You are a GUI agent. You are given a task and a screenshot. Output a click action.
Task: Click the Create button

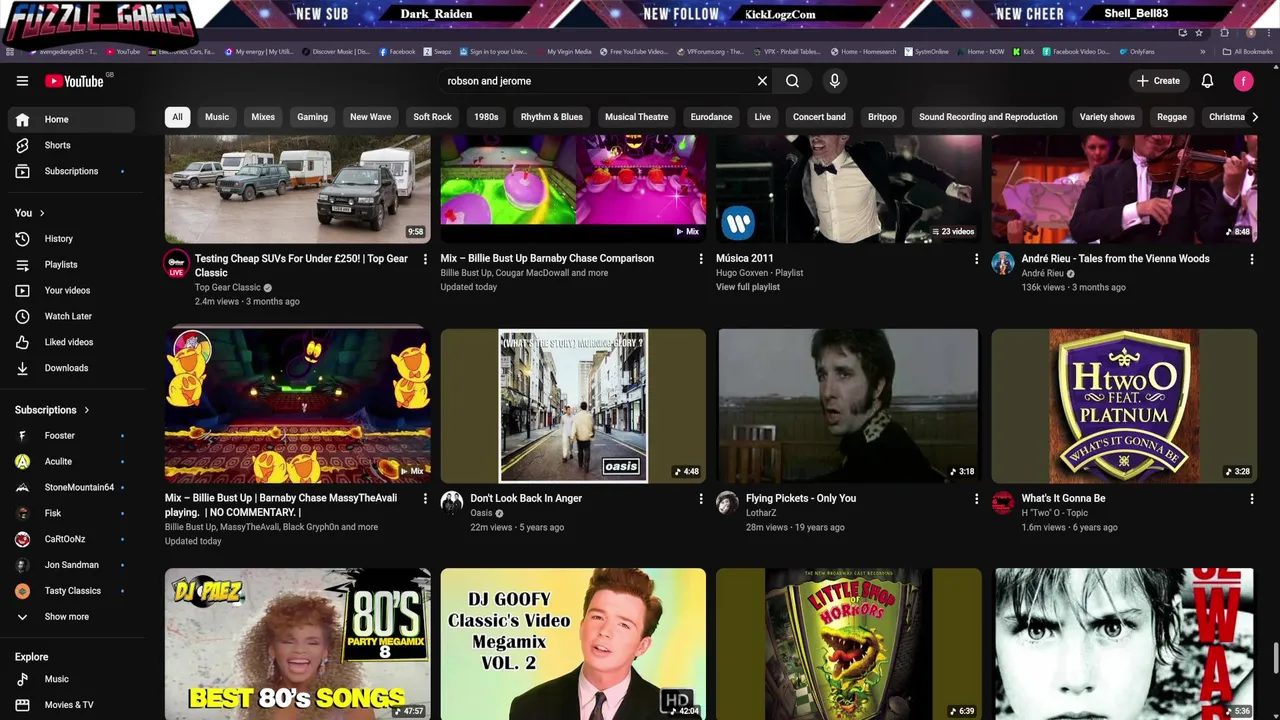(x=1159, y=81)
